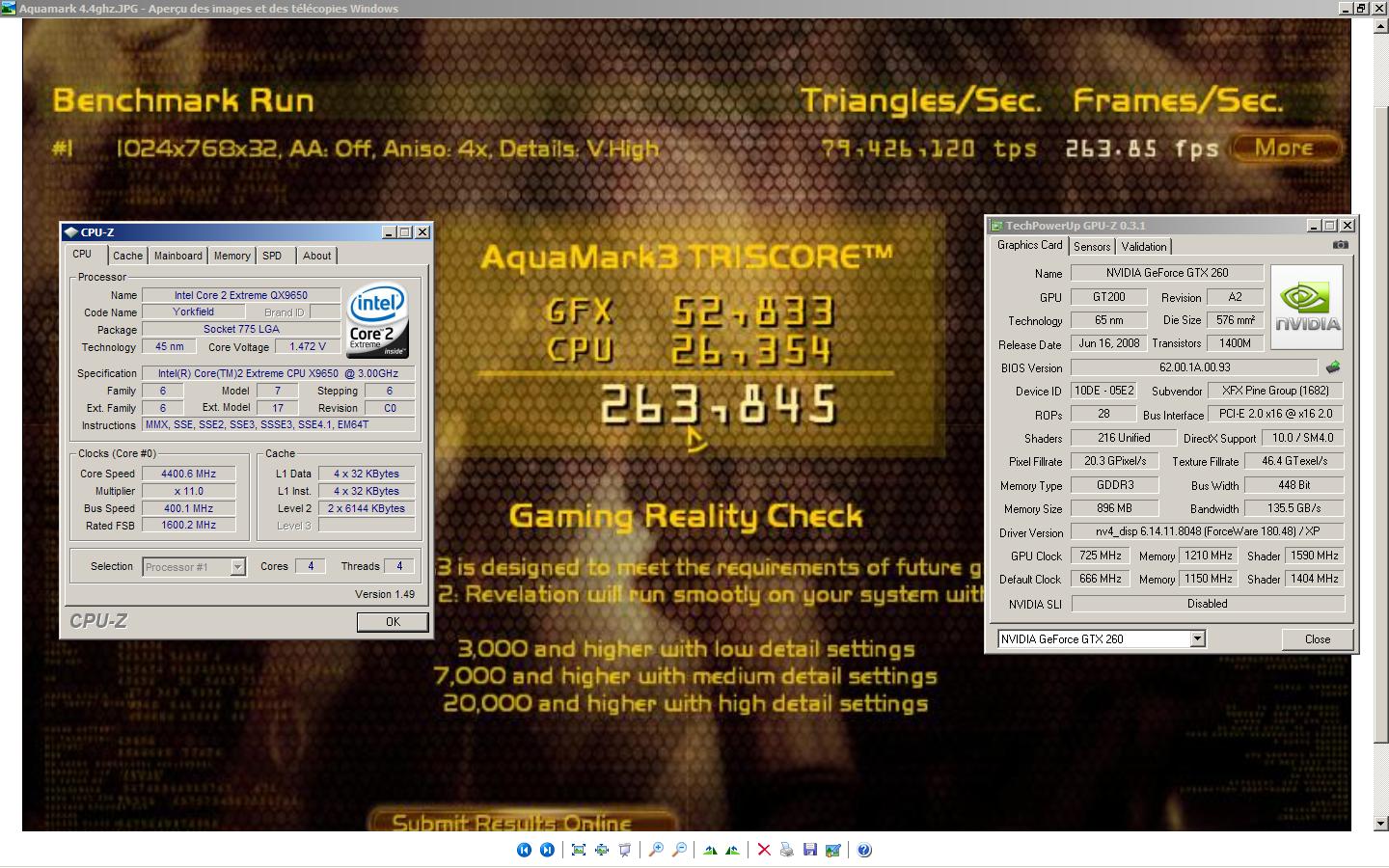Expand the Processor #1 selection dropdown

pyautogui.click(x=237, y=567)
